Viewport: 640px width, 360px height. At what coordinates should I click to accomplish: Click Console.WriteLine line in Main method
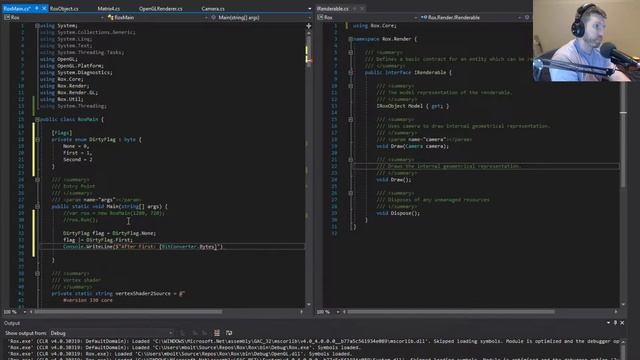pyautogui.click(x=143, y=247)
